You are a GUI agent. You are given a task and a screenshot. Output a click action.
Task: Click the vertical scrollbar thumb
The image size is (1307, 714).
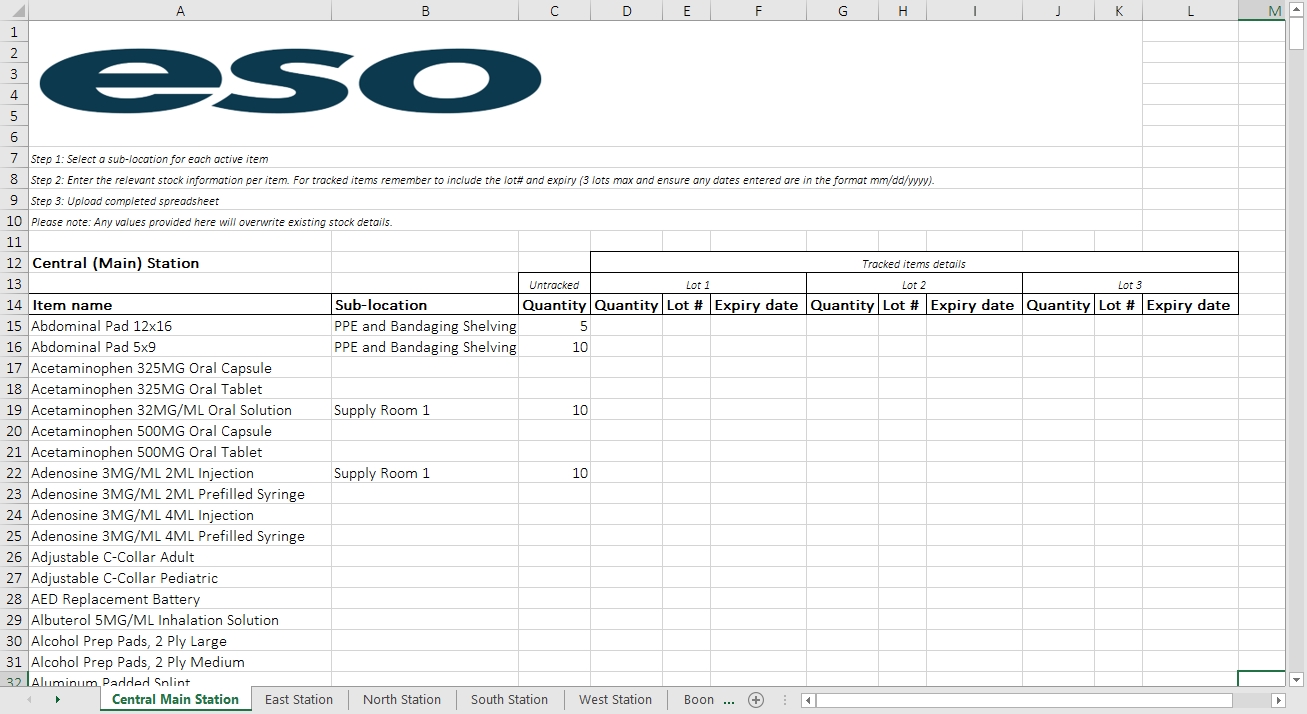pyautogui.click(x=1297, y=35)
